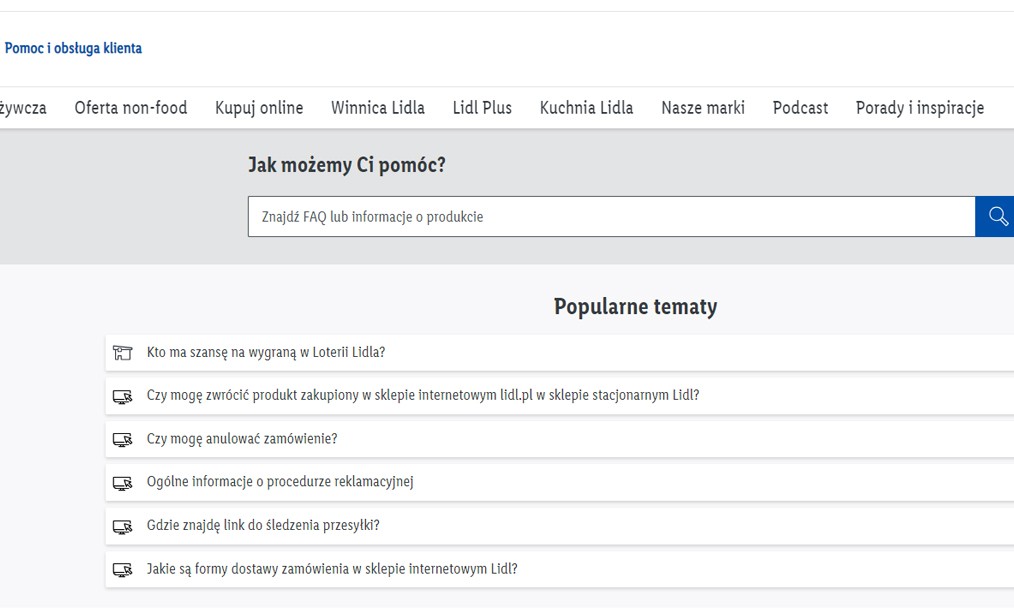Open the 'Podcast' menu item

point(801,107)
